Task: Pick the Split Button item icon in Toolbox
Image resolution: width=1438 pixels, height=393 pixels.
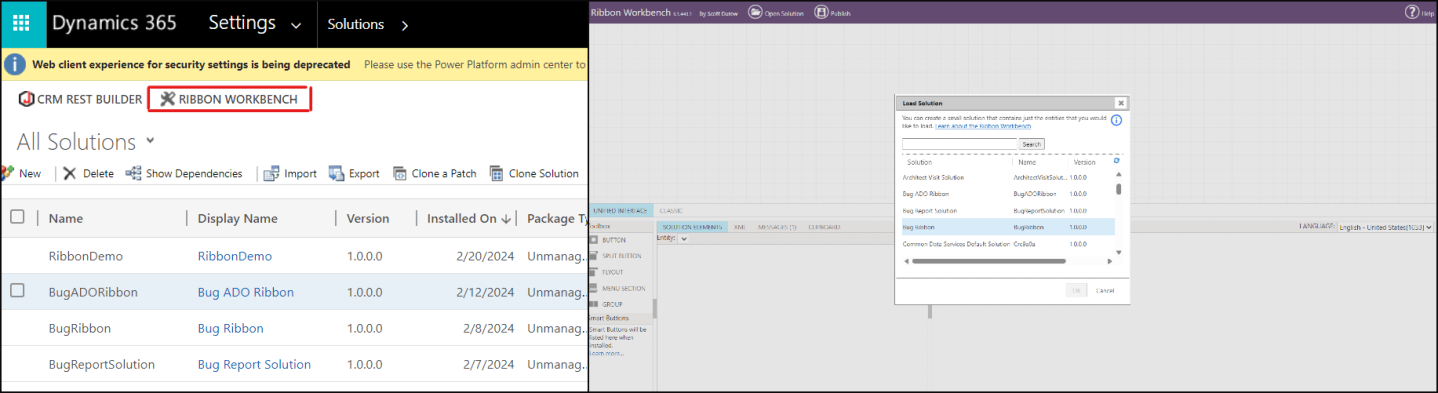Action: point(593,256)
